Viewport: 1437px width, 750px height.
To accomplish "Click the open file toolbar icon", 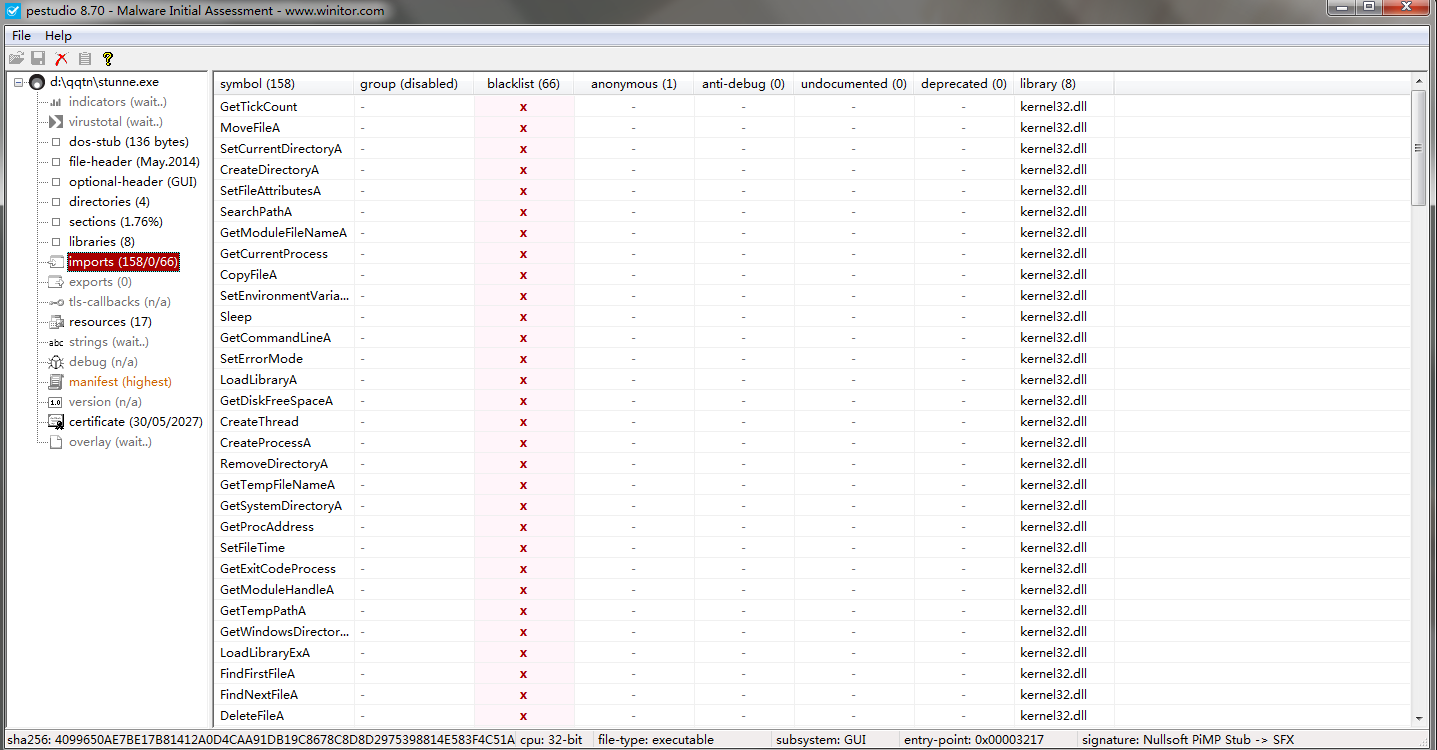I will 16,59.
